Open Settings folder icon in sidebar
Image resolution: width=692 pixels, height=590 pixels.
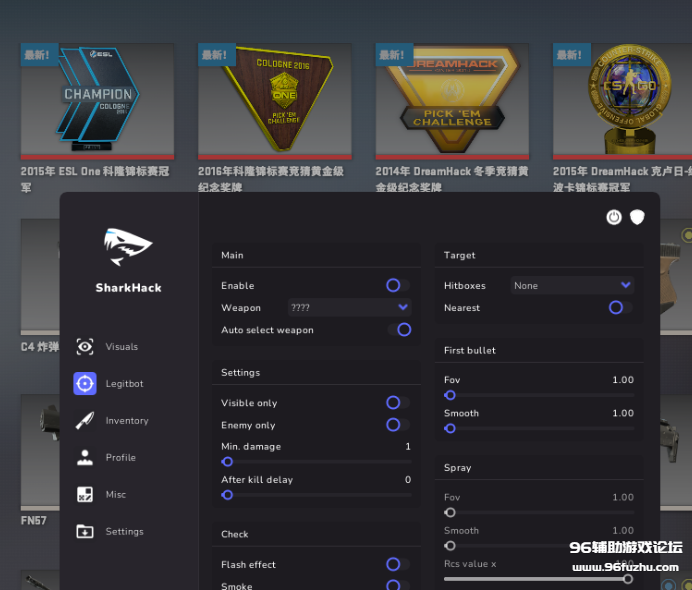point(85,532)
